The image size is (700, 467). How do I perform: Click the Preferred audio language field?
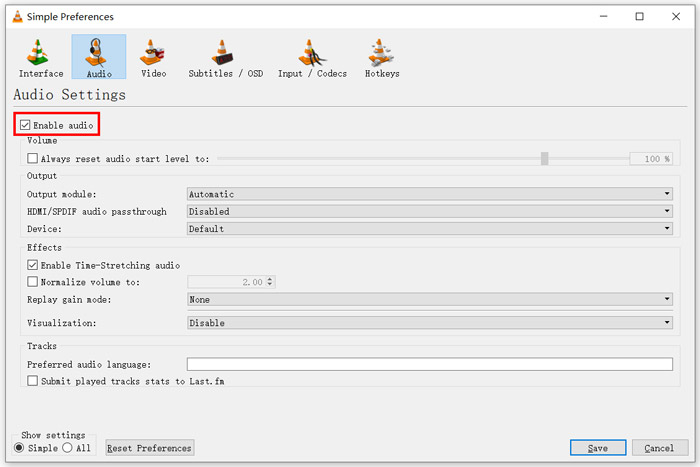(429, 364)
